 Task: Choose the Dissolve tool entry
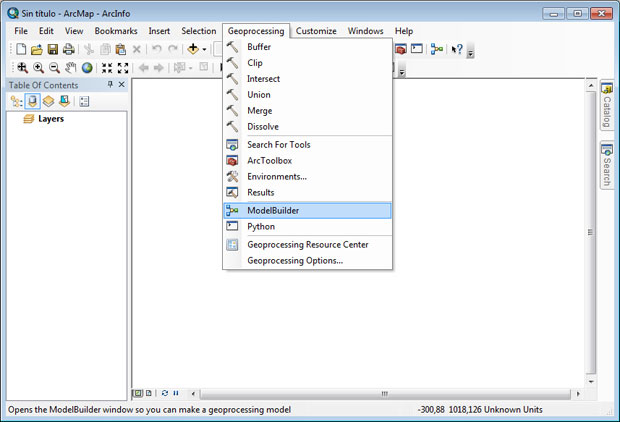[x=308, y=127]
